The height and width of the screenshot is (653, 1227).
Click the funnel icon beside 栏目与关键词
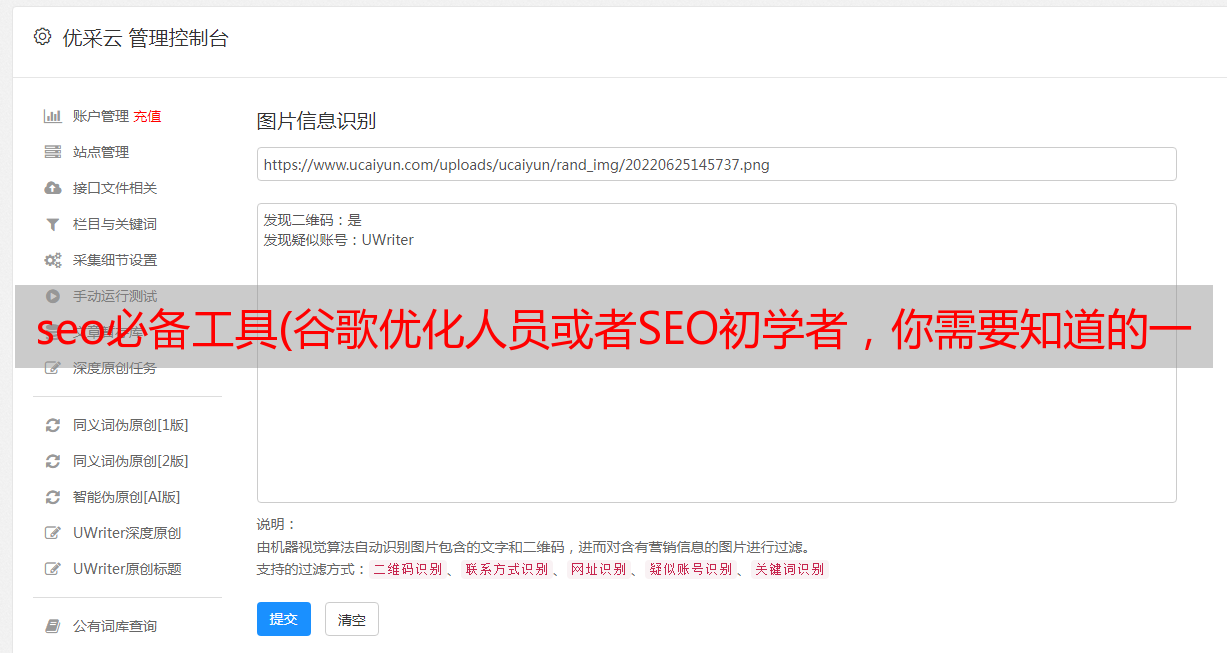click(53, 224)
